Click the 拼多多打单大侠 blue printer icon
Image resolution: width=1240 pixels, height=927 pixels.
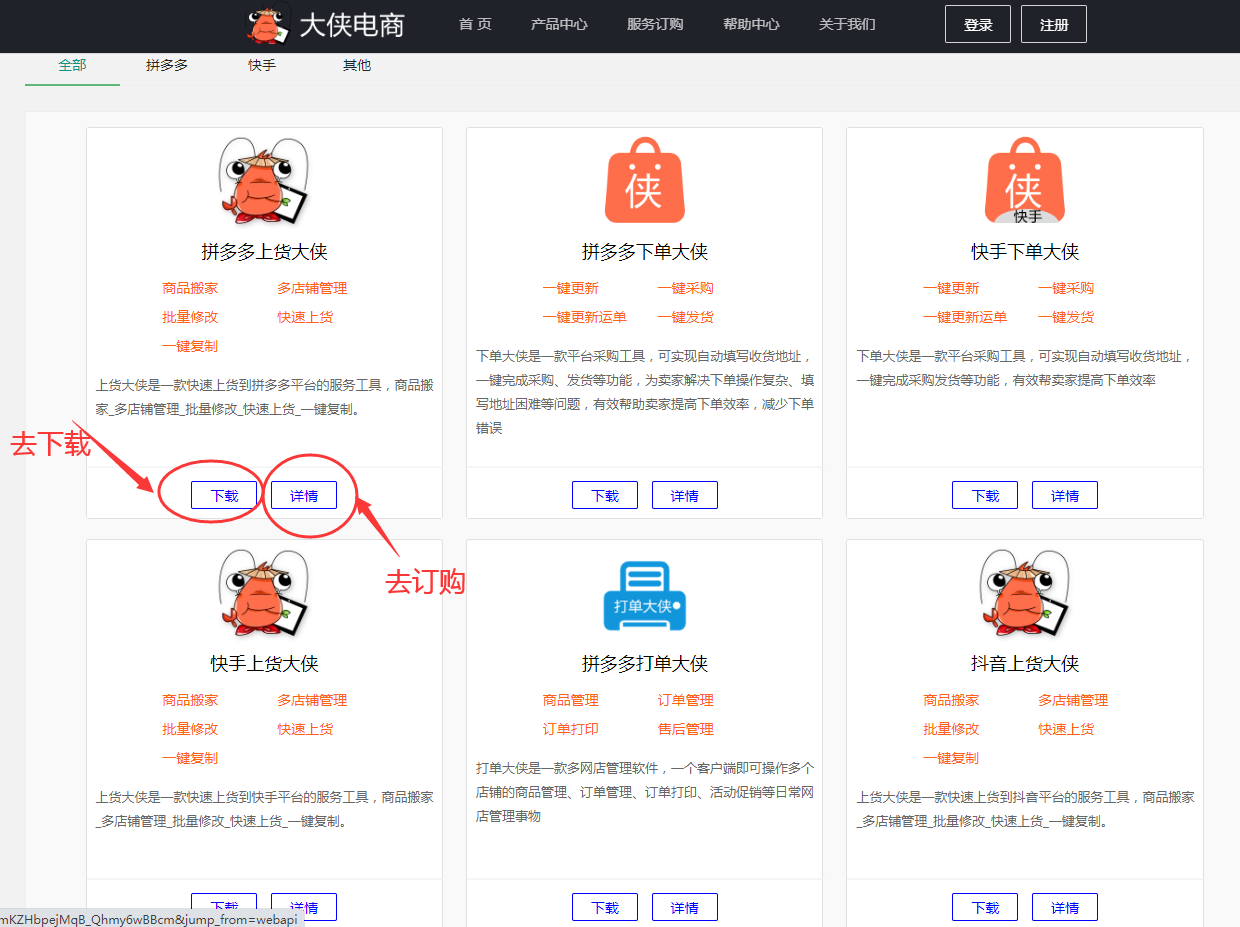point(645,596)
